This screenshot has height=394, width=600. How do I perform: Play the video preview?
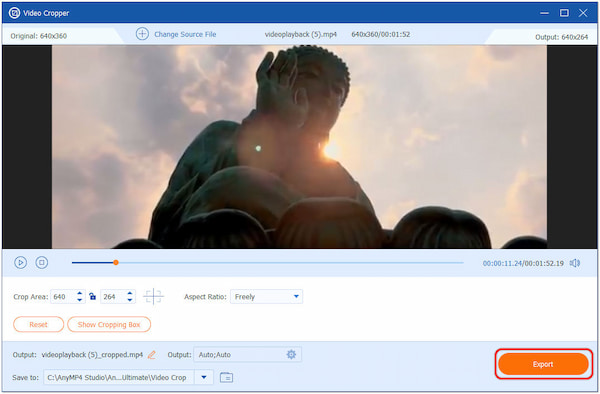(20, 262)
